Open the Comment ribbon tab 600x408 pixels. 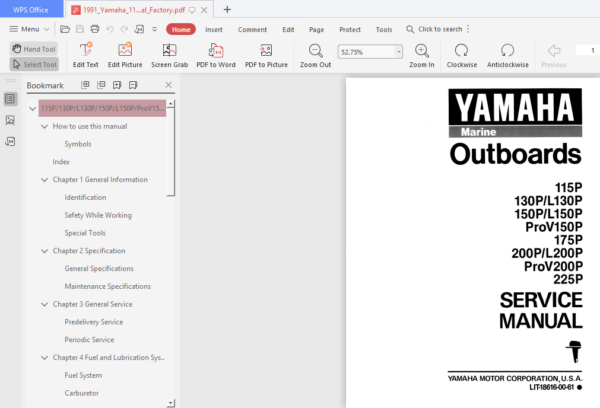[252, 29]
